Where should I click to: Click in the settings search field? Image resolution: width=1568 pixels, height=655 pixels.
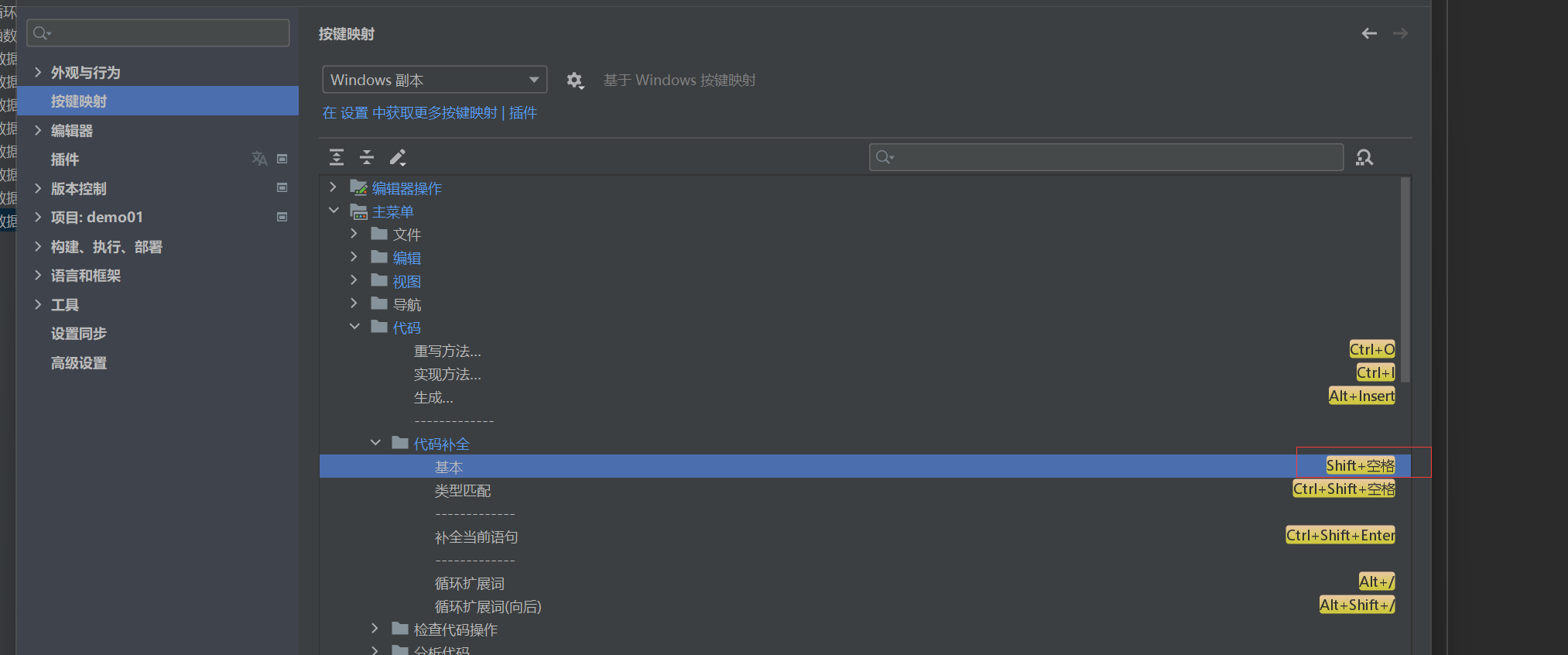[x=158, y=33]
